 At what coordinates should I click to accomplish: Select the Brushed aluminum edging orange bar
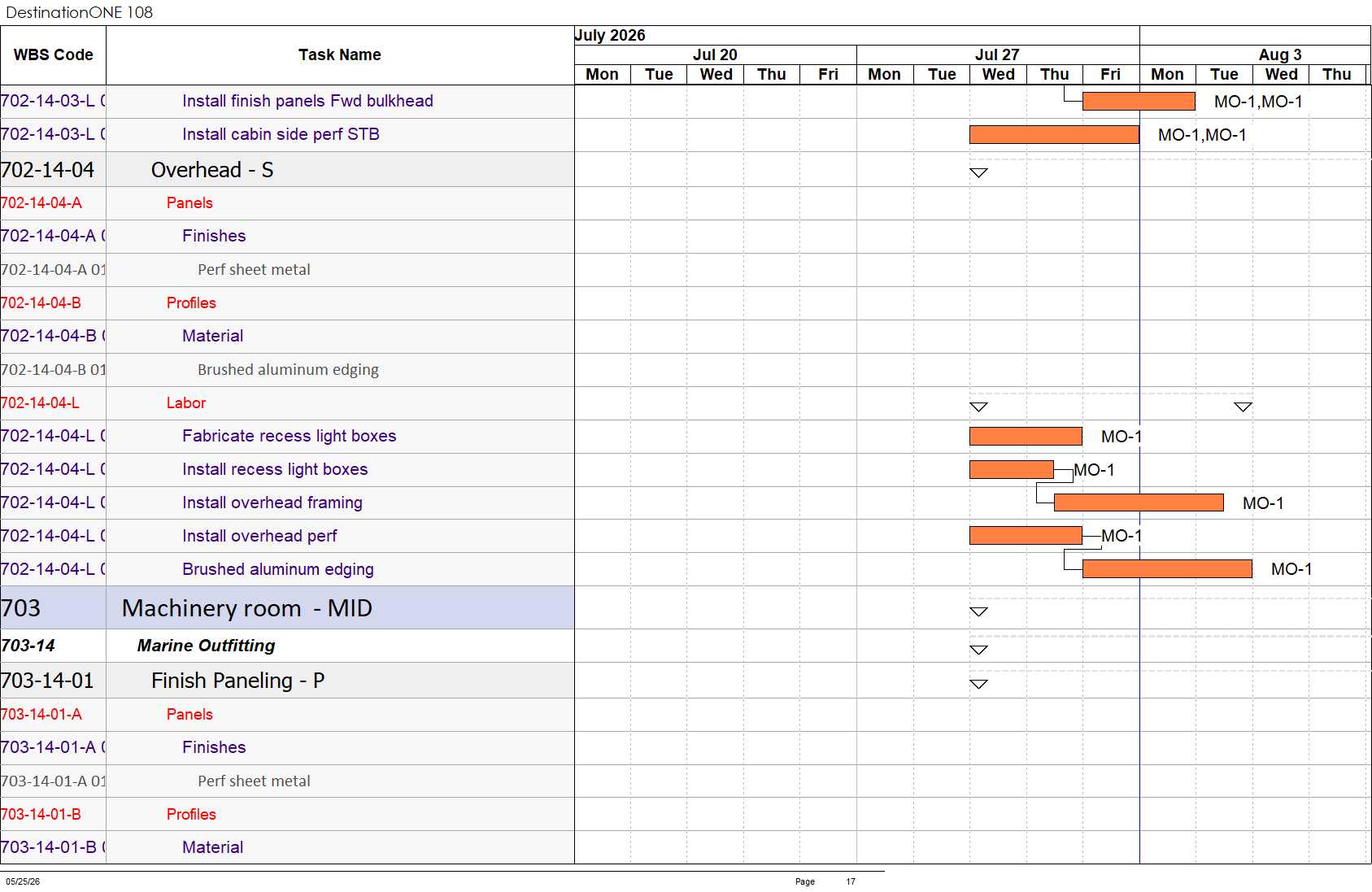coord(1167,568)
